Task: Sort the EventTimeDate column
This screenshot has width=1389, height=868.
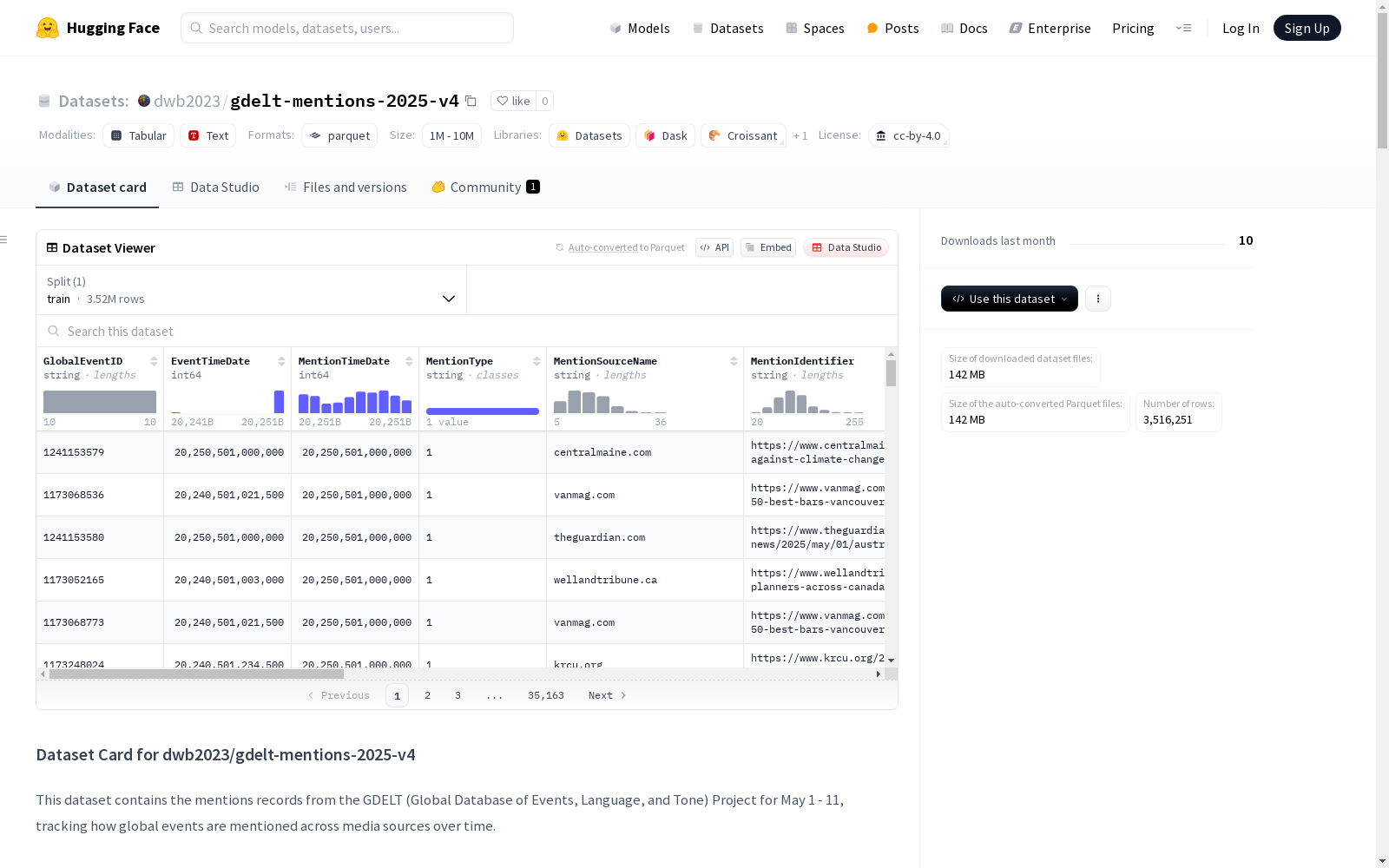Action: (x=281, y=361)
